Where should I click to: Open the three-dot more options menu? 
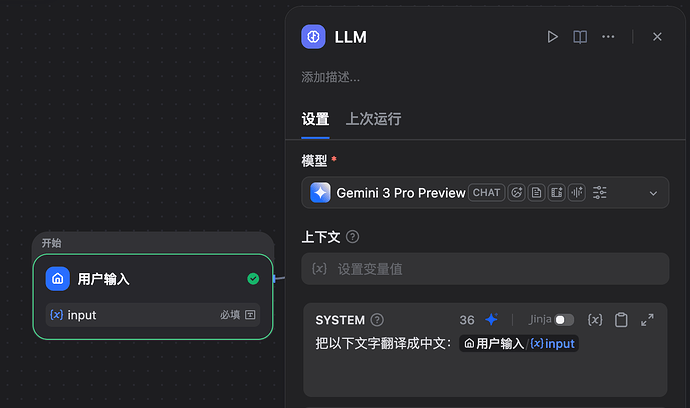[608, 37]
